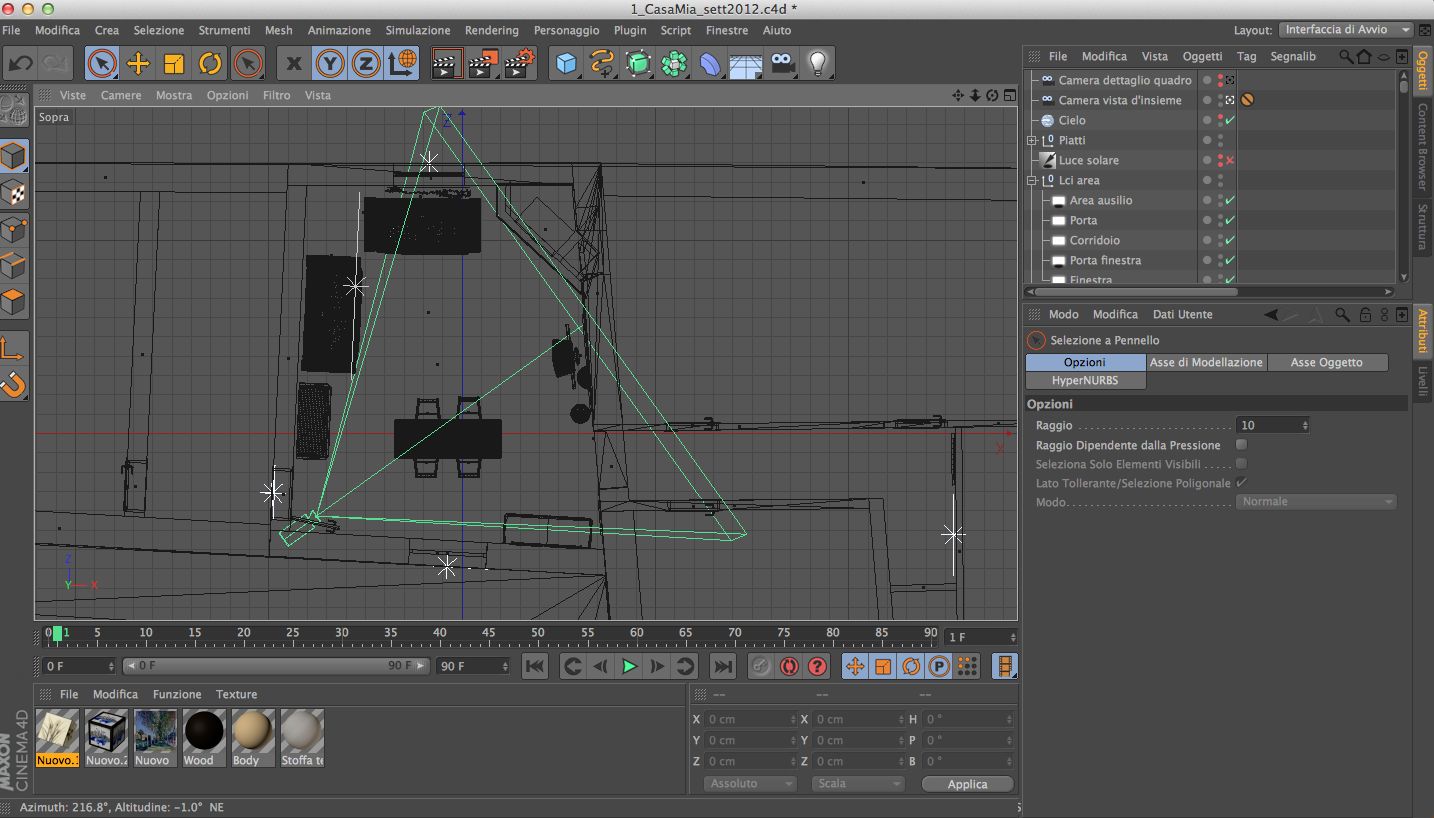Add a light object with bulb icon
This screenshot has width=1434, height=818.
coord(818,64)
